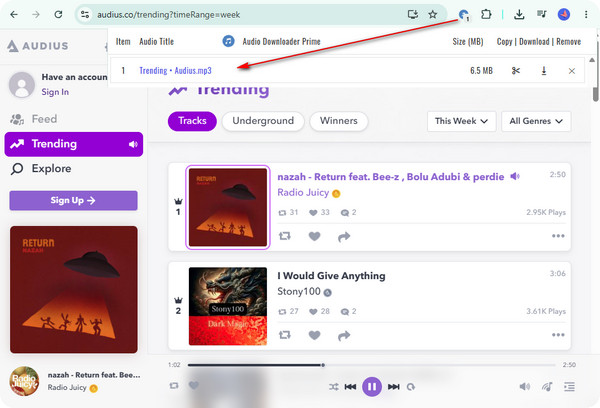Image resolution: width=600 pixels, height=408 pixels.
Task: Open more options for nazah Return track
Action: (x=558, y=236)
